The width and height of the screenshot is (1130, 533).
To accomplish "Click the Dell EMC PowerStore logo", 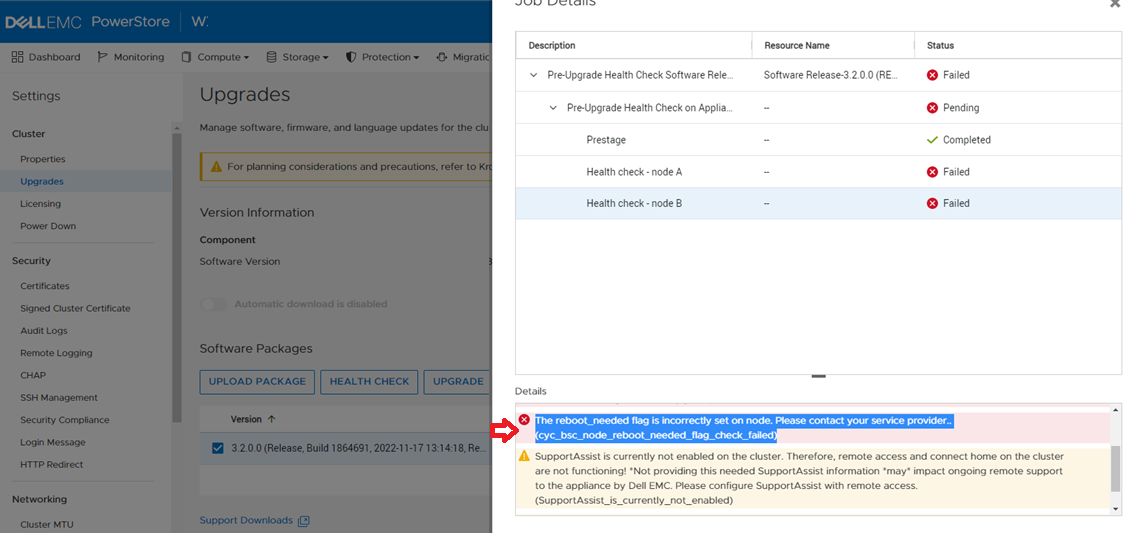I will (x=87, y=22).
